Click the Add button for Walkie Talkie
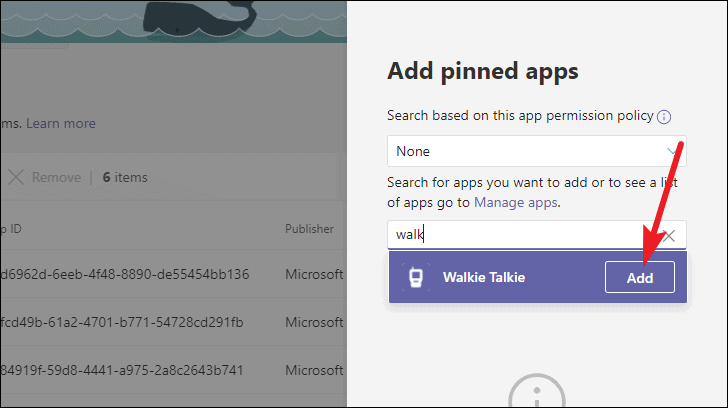728x408 pixels. point(639,278)
